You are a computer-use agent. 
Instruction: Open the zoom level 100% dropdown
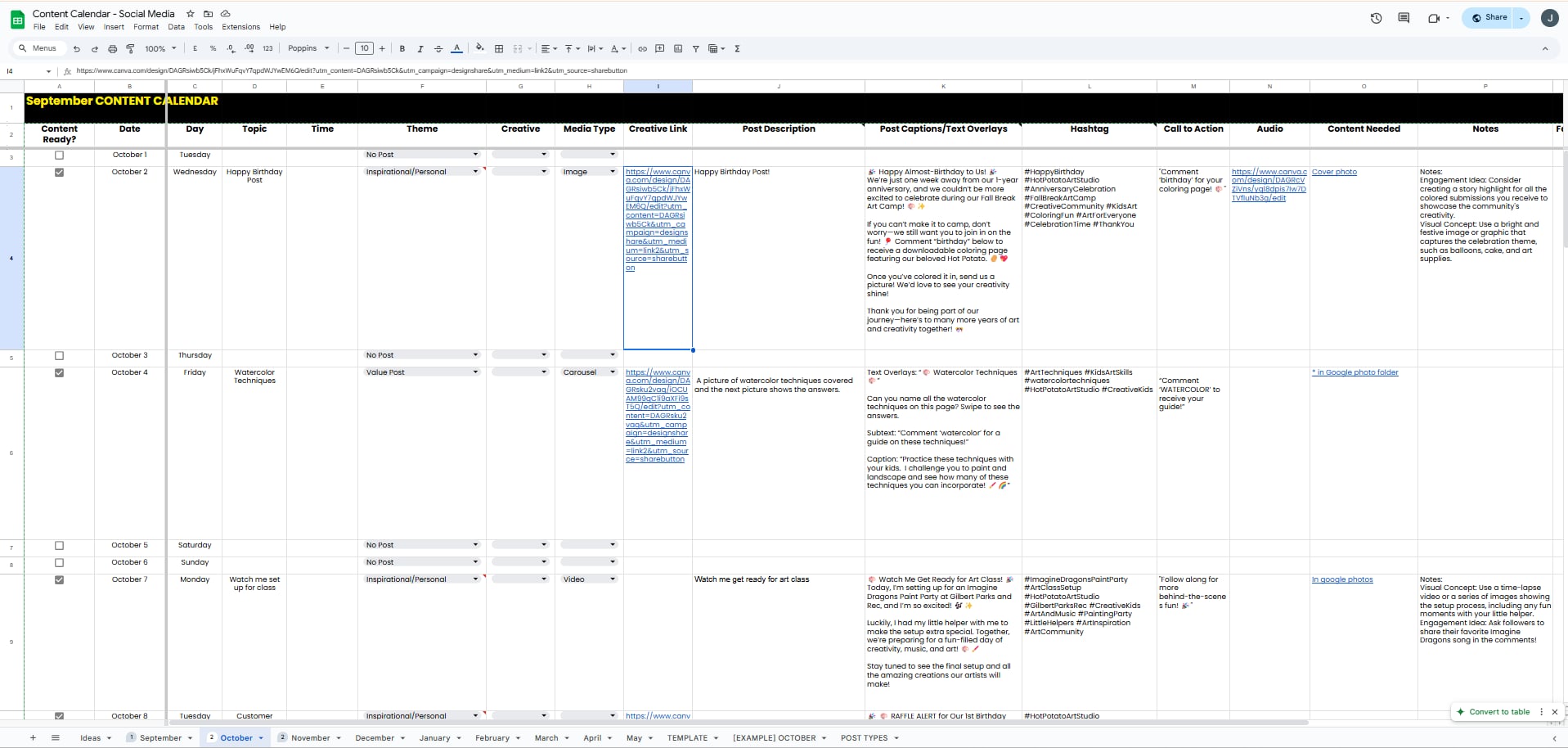[160, 49]
